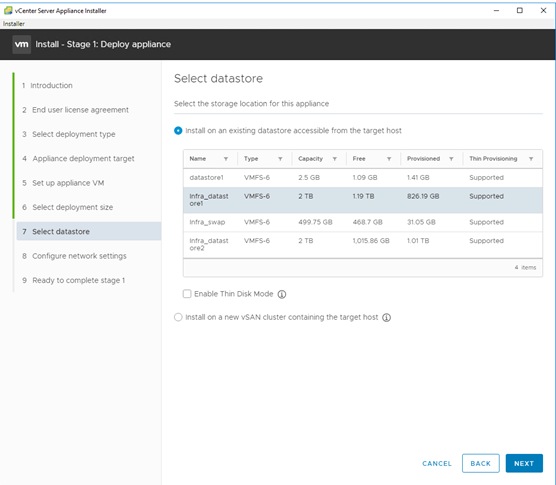Select the Infra_datastore1 row
The height and width of the screenshot is (485, 556).
(x=363, y=200)
